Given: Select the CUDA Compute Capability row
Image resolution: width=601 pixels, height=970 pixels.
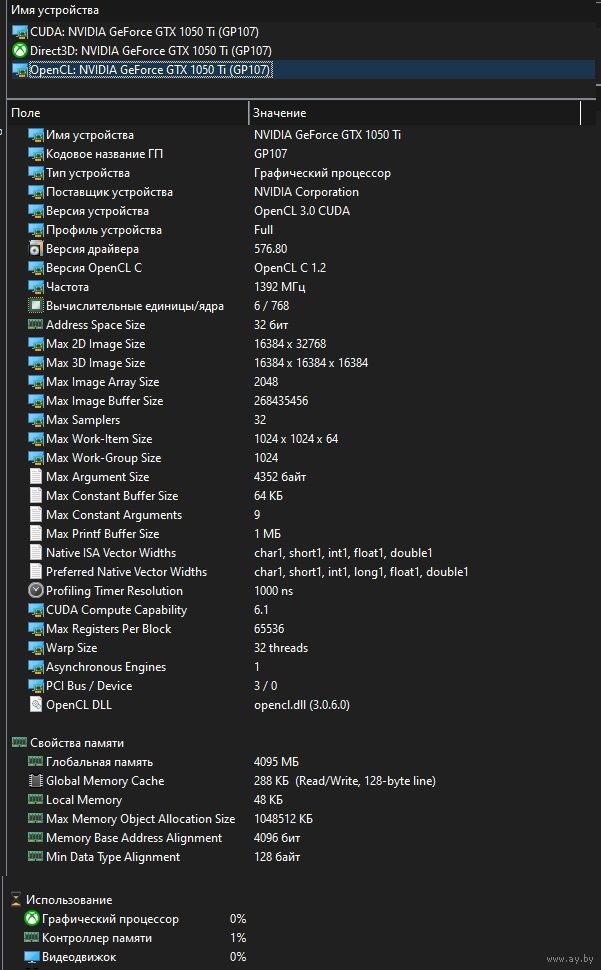Looking at the screenshot, I should coord(116,610).
